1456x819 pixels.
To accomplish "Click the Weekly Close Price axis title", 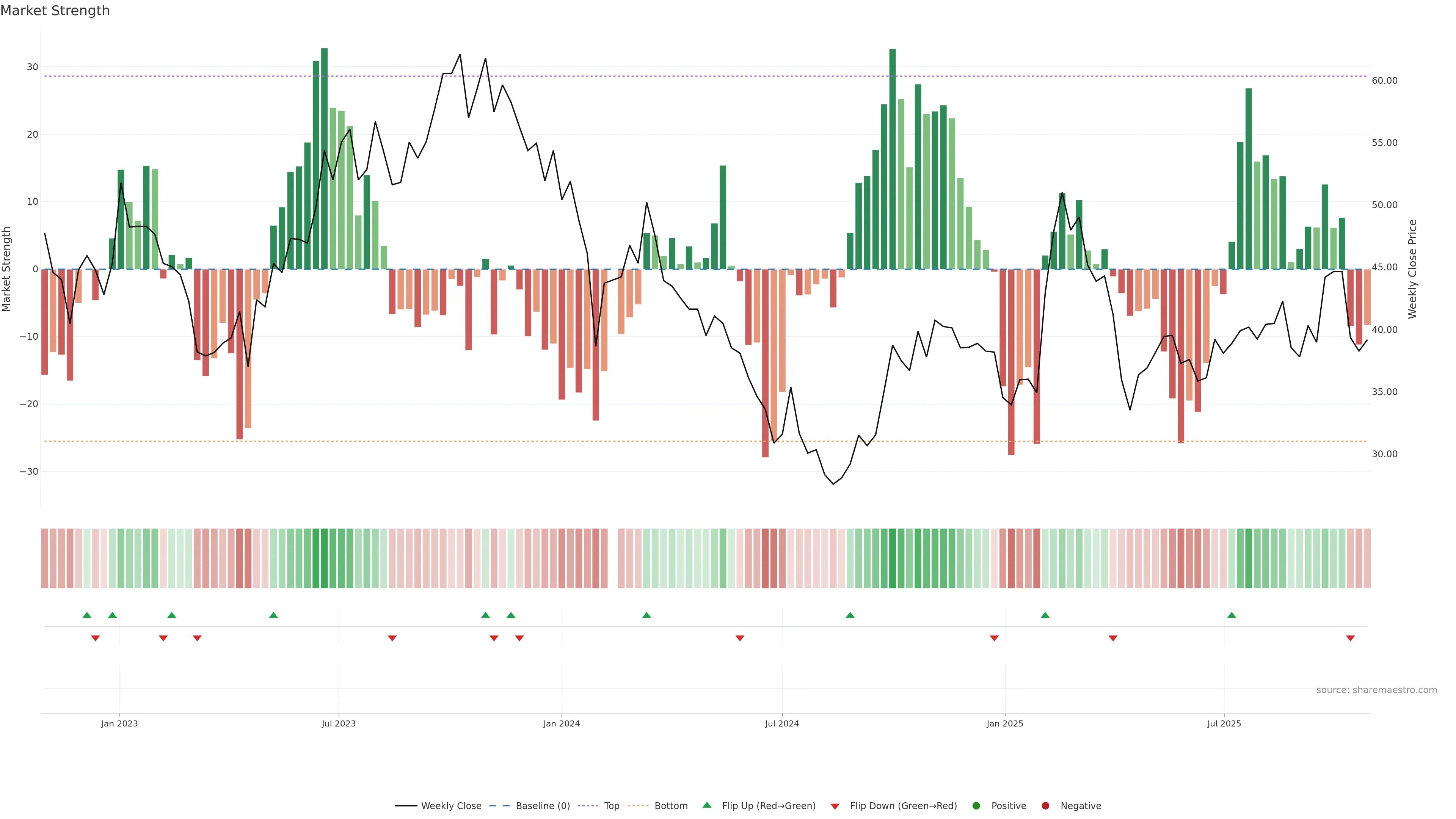I will [x=1412, y=269].
